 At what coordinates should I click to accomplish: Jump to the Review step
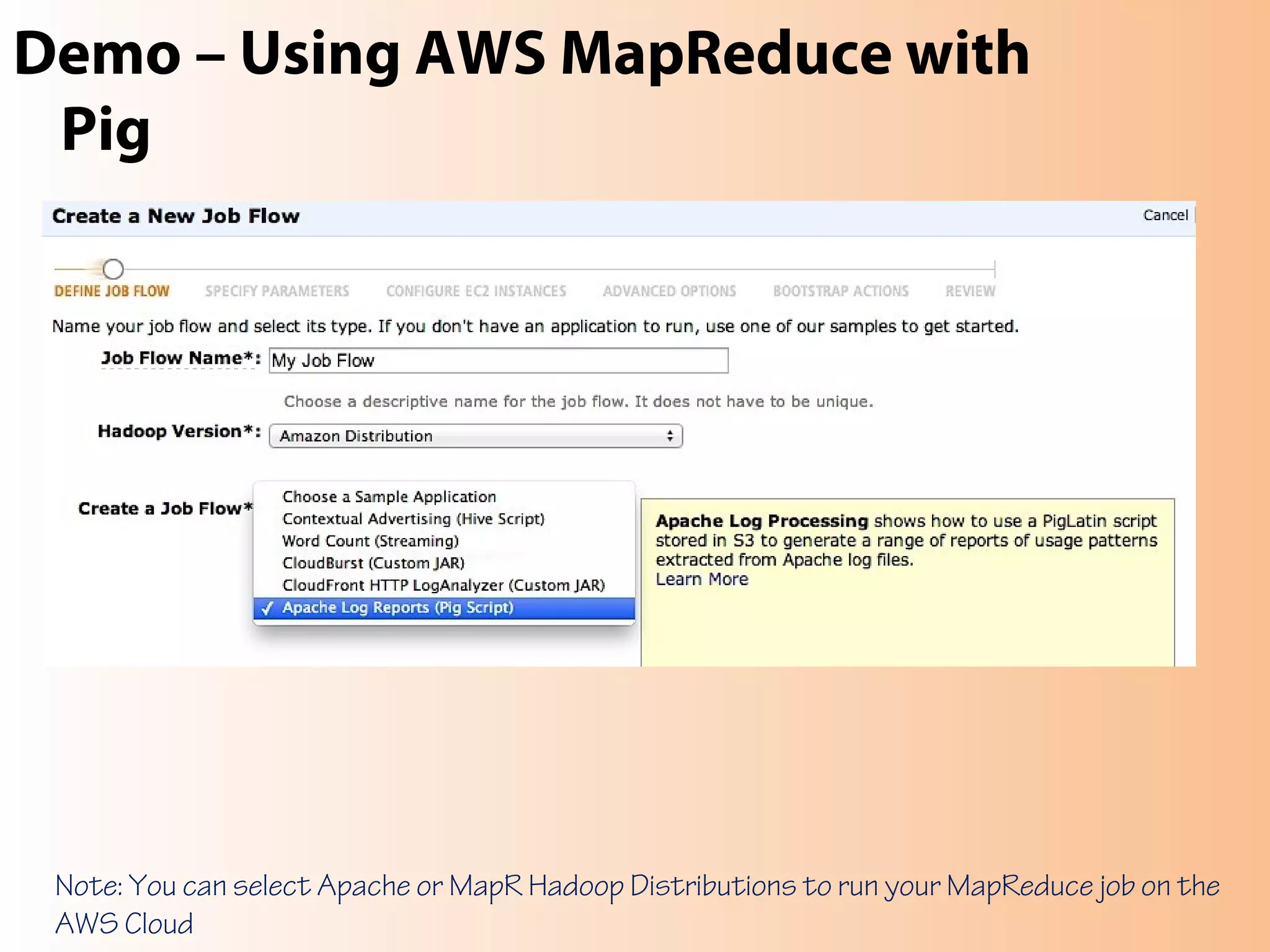(x=970, y=291)
